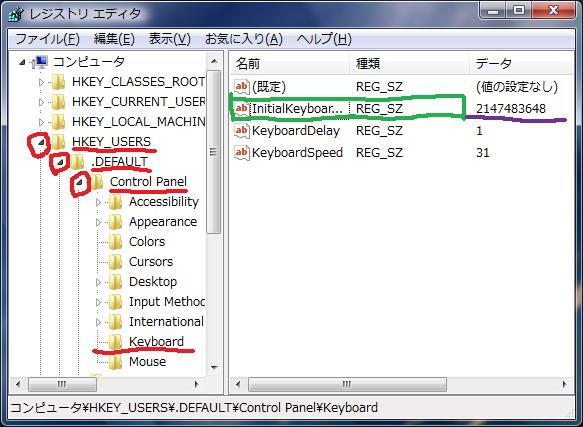Open the お気に入り(A) menu
Viewport: 583px width, 427px height.
tap(244, 39)
